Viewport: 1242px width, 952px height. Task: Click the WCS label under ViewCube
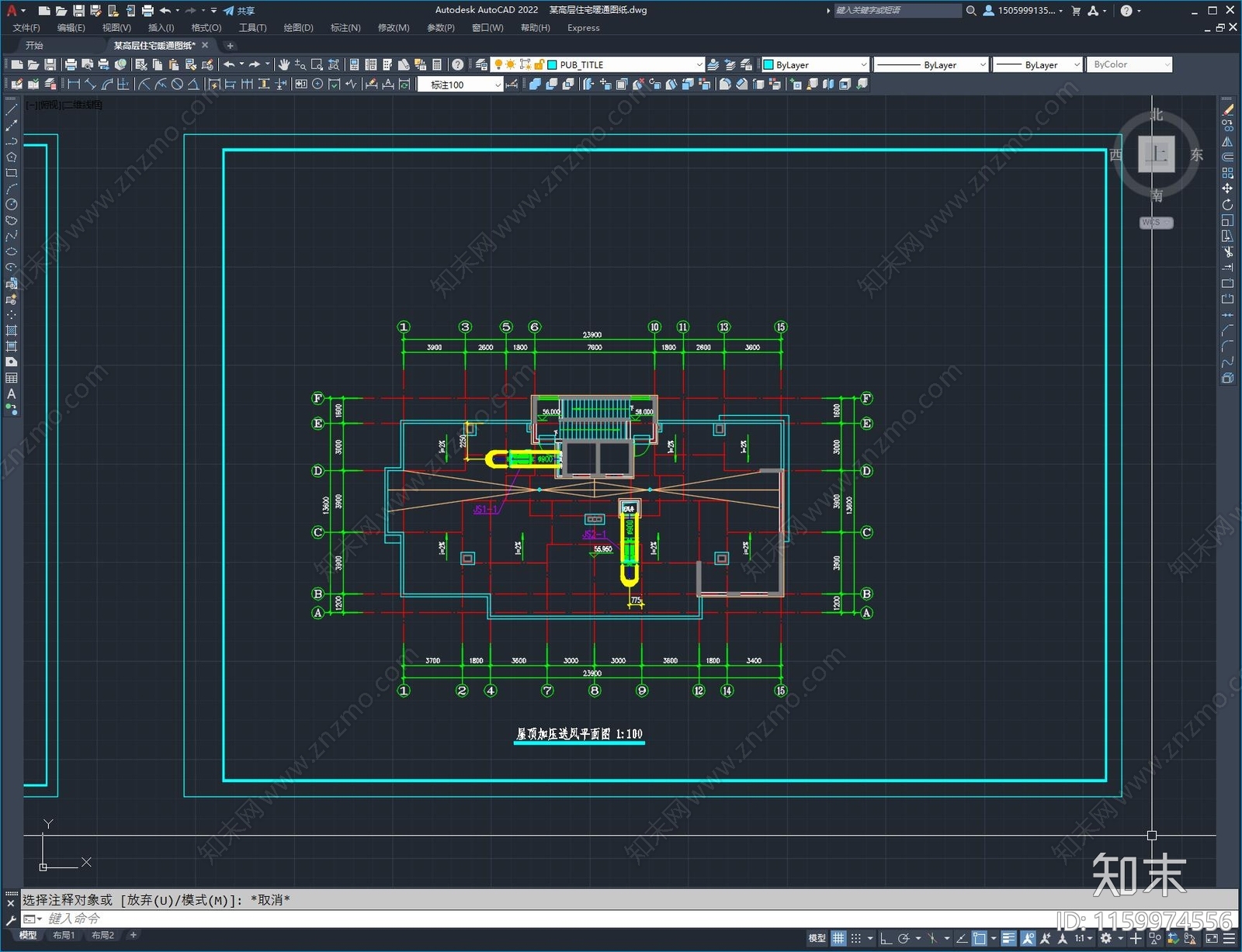click(x=1156, y=223)
